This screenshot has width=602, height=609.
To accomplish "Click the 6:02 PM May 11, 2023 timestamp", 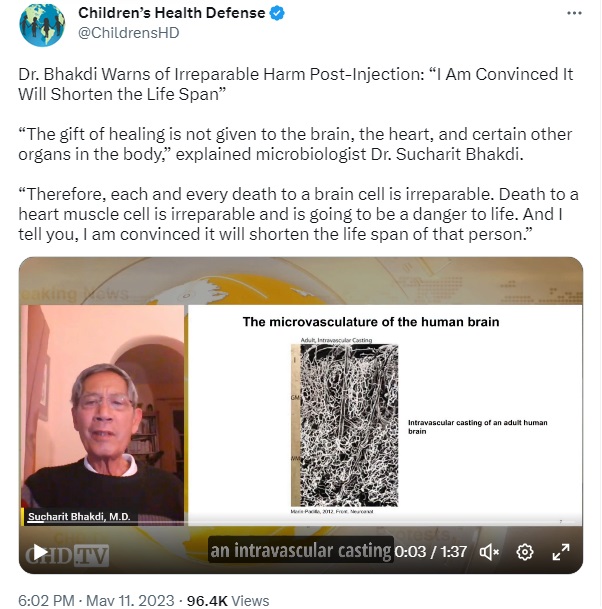I will tap(96, 600).
